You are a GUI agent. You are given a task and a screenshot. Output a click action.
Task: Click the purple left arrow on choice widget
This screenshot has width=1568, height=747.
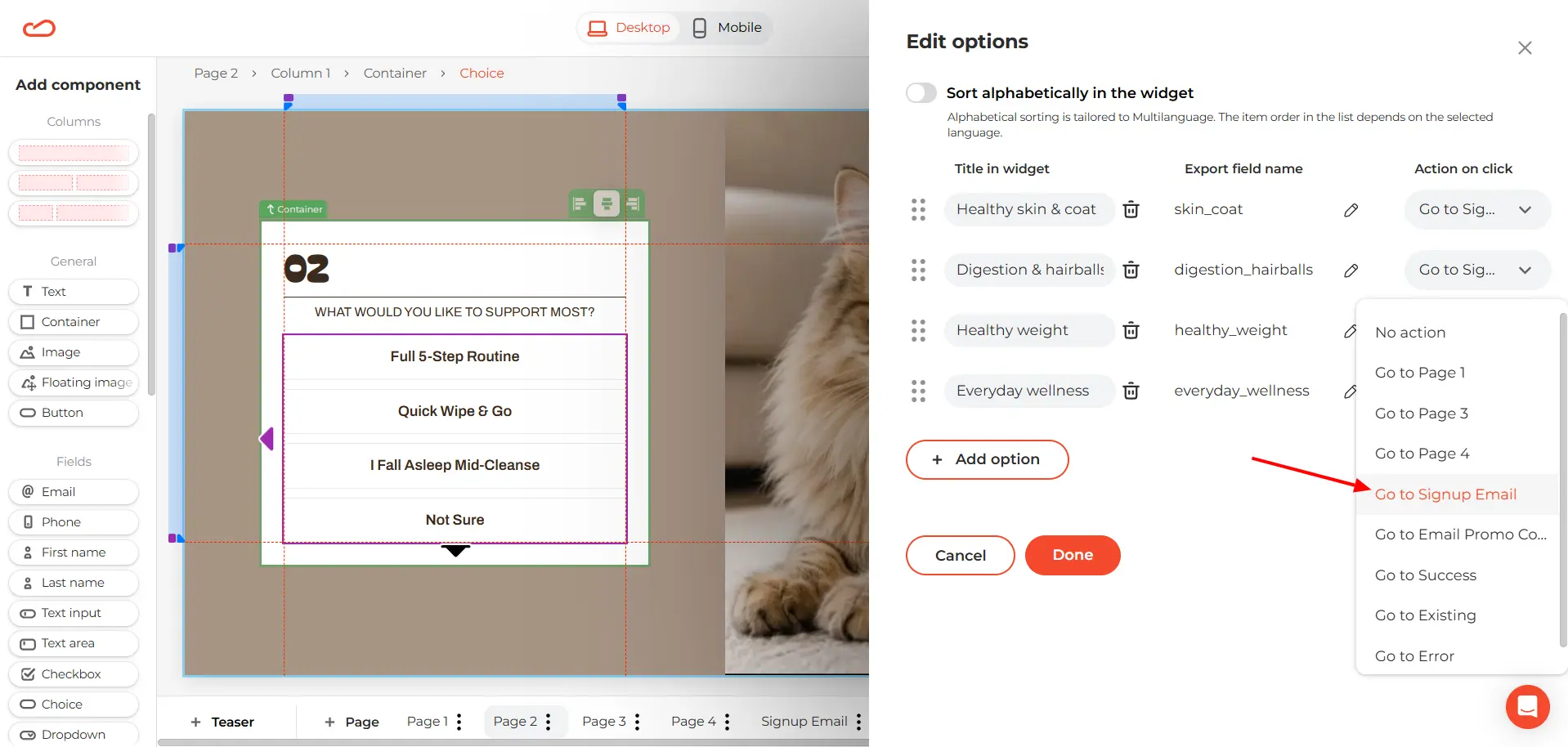click(267, 439)
